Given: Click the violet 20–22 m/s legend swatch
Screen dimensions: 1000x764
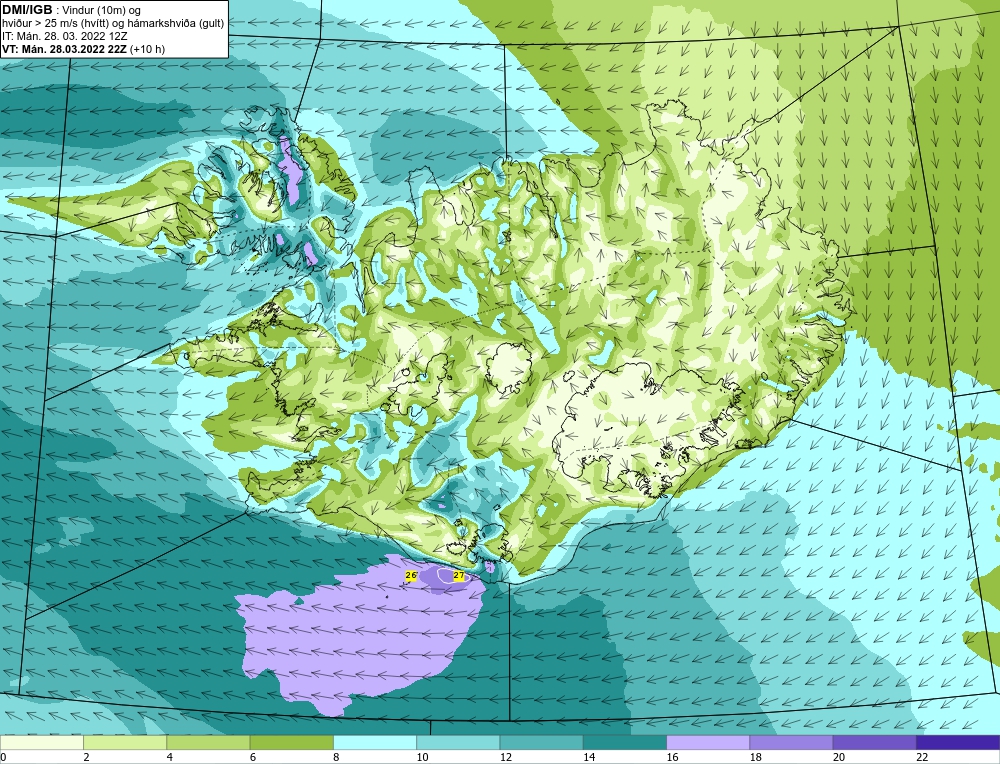Looking at the screenshot, I should (x=874, y=742).
